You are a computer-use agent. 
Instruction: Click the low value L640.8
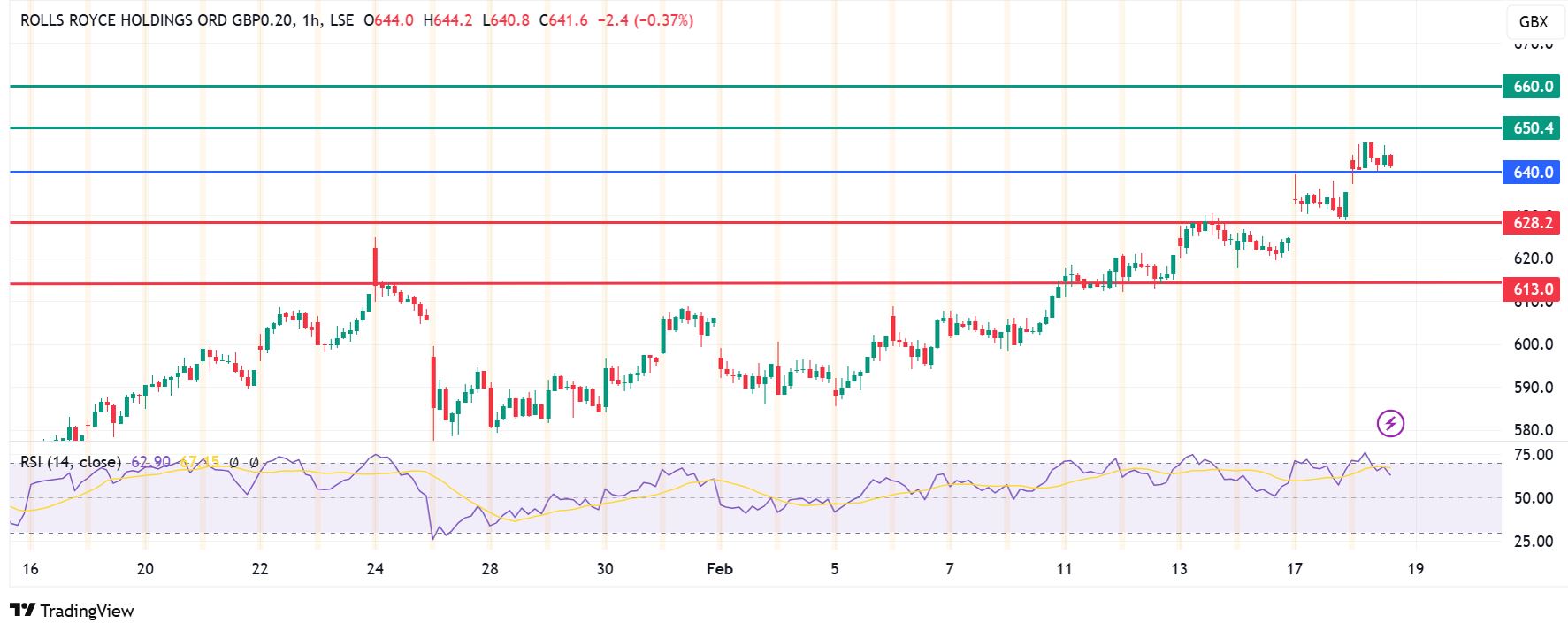[x=506, y=20]
